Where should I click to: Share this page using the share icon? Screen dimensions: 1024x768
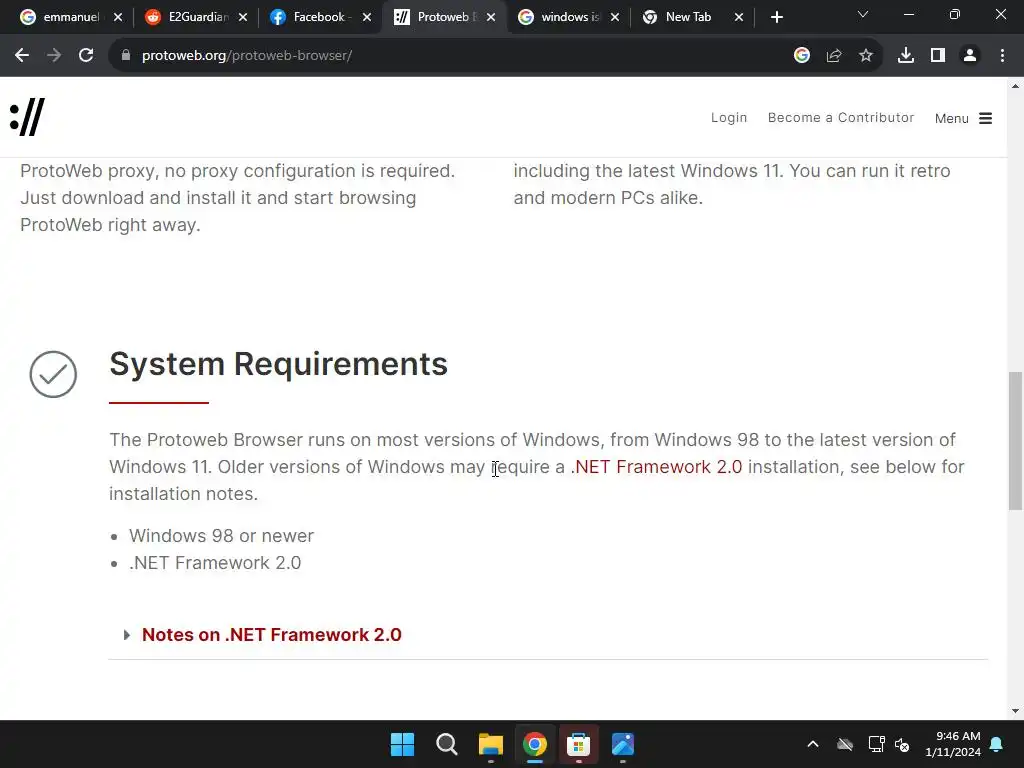[834, 56]
